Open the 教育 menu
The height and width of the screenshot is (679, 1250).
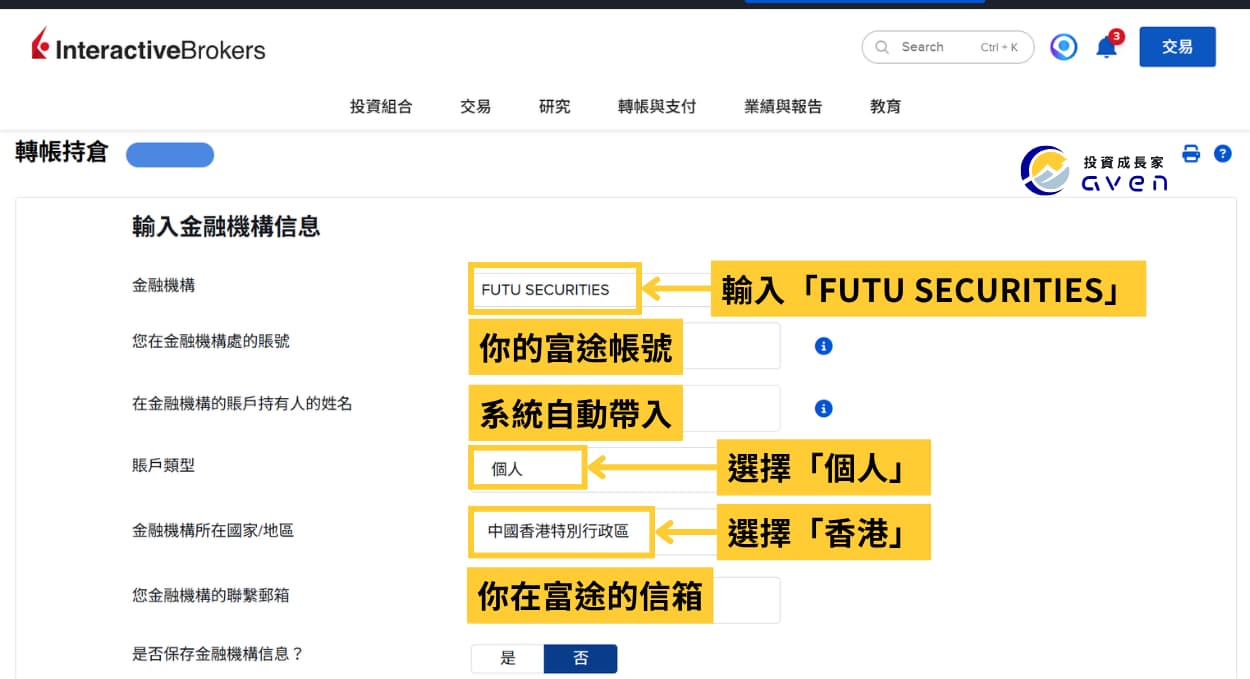(x=885, y=106)
